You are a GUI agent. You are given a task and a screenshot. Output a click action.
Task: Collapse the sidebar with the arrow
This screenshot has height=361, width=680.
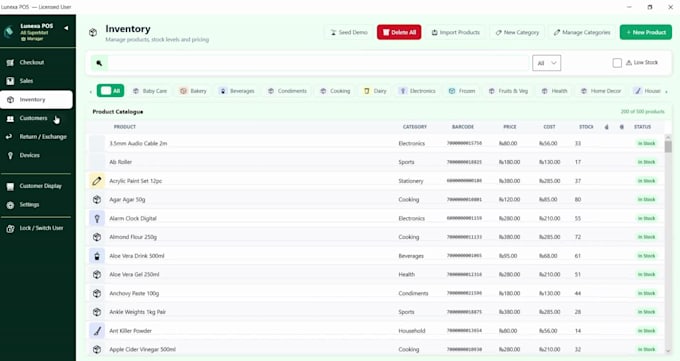coord(66,28)
